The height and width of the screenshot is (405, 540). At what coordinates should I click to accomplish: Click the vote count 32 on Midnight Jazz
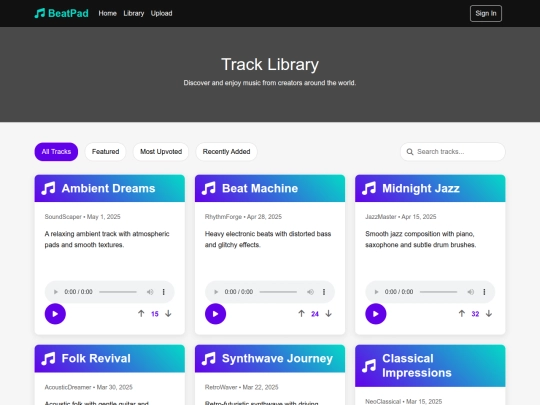point(475,314)
